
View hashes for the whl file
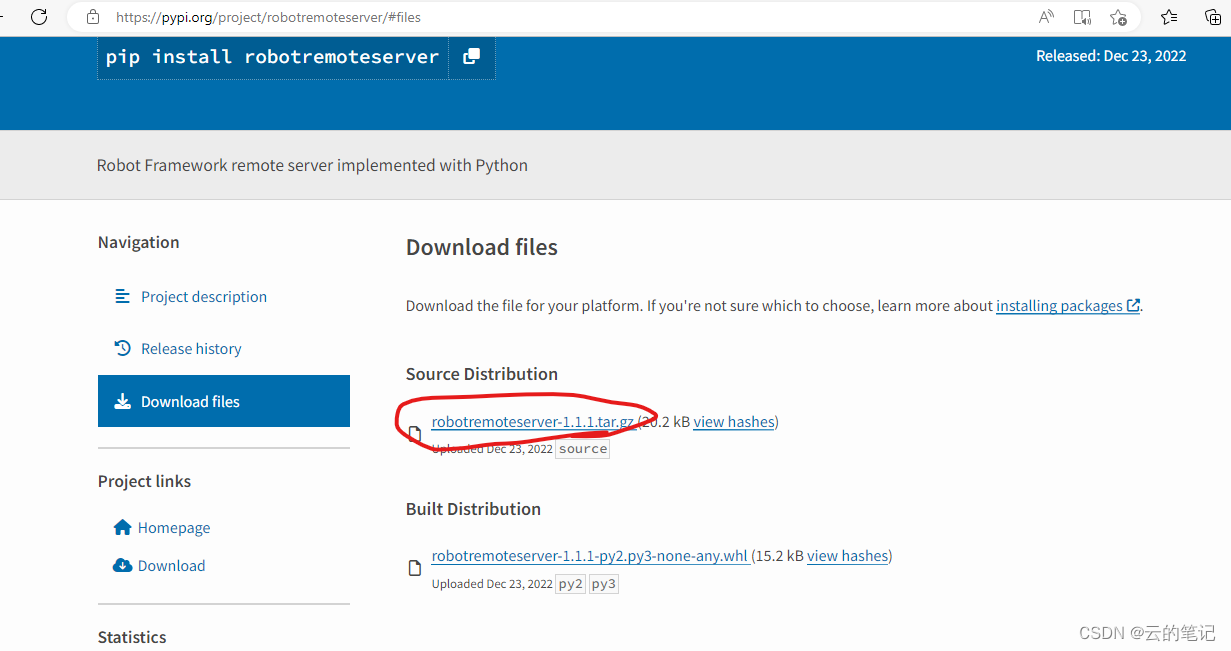coord(848,556)
